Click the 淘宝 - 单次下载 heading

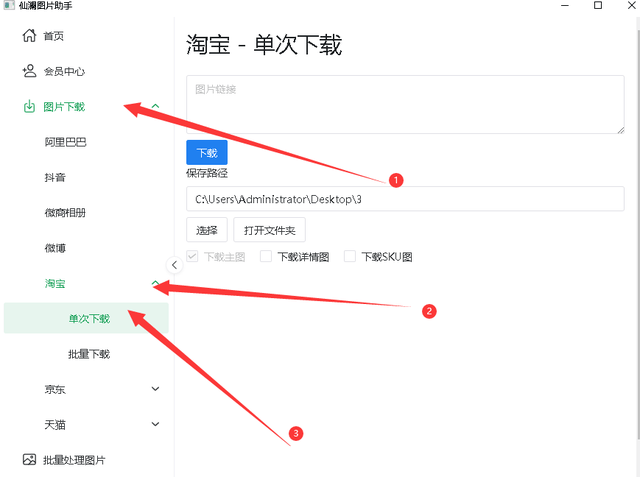(264, 44)
